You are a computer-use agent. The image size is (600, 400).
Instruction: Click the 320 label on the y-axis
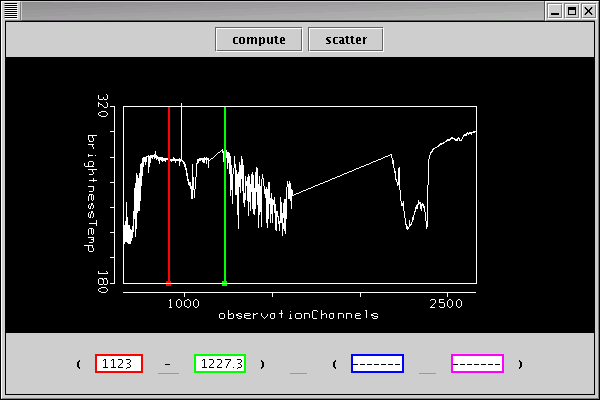click(x=103, y=106)
